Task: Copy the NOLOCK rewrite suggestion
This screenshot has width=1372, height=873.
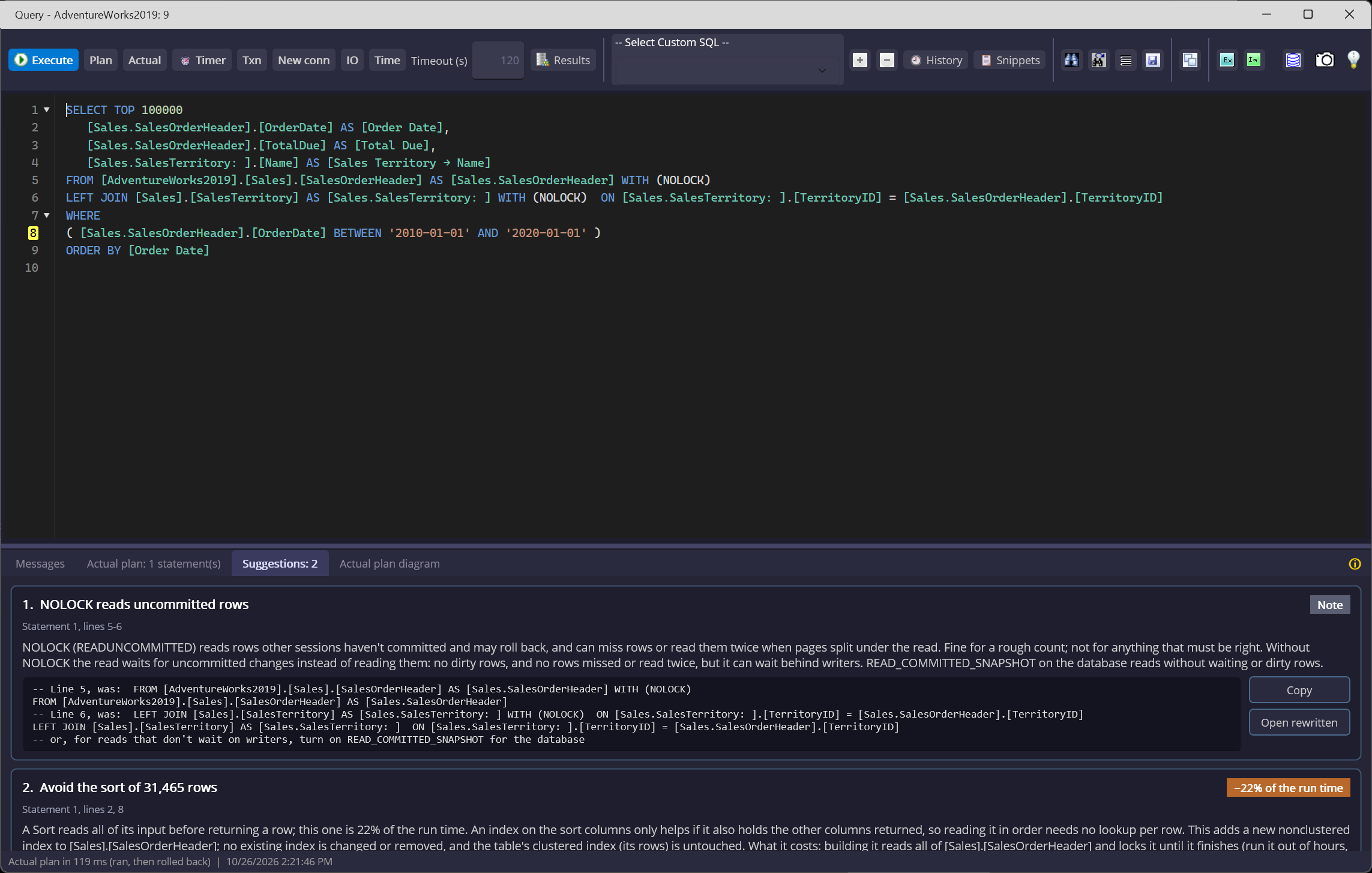Action: [1299, 690]
